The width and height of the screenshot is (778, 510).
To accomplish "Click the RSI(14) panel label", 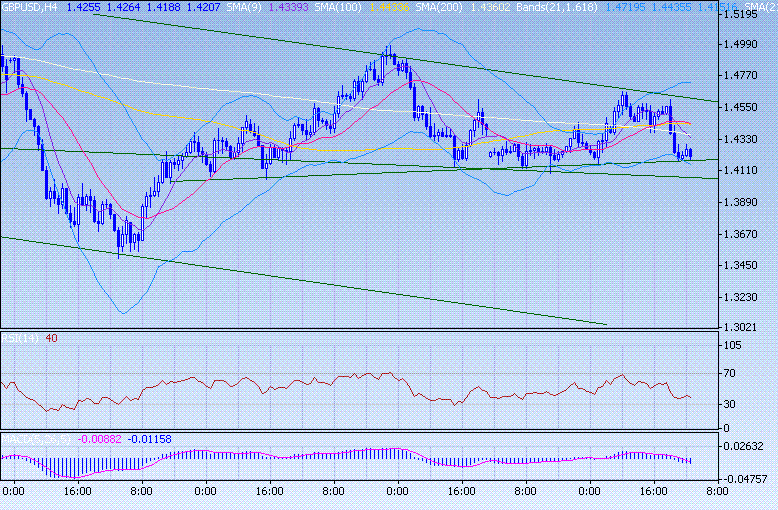I will pyautogui.click(x=20, y=338).
